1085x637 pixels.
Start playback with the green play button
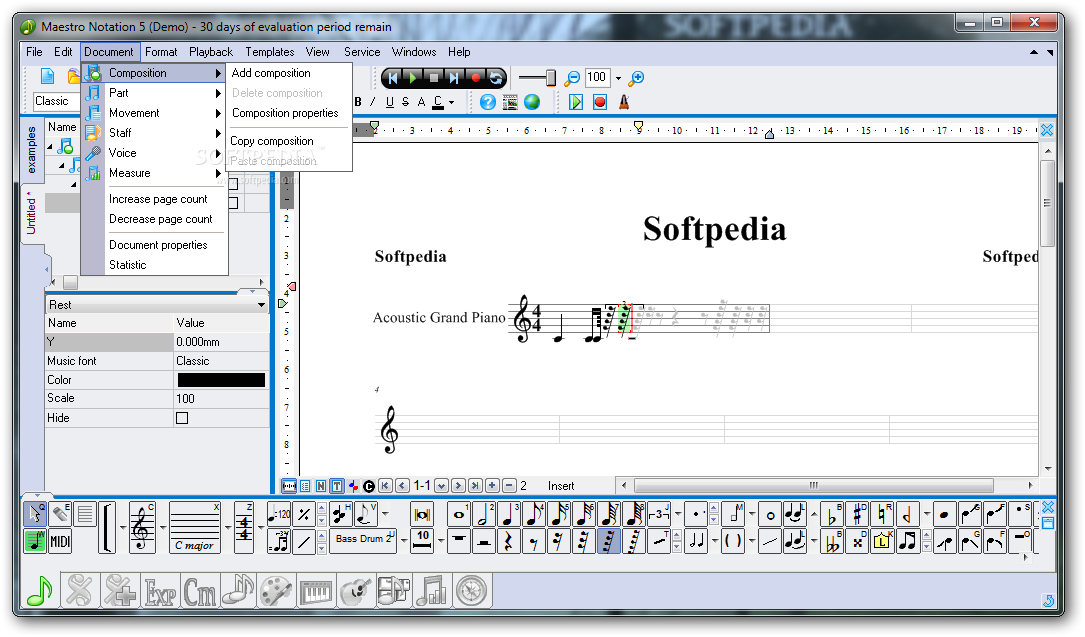(x=413, y=78)
